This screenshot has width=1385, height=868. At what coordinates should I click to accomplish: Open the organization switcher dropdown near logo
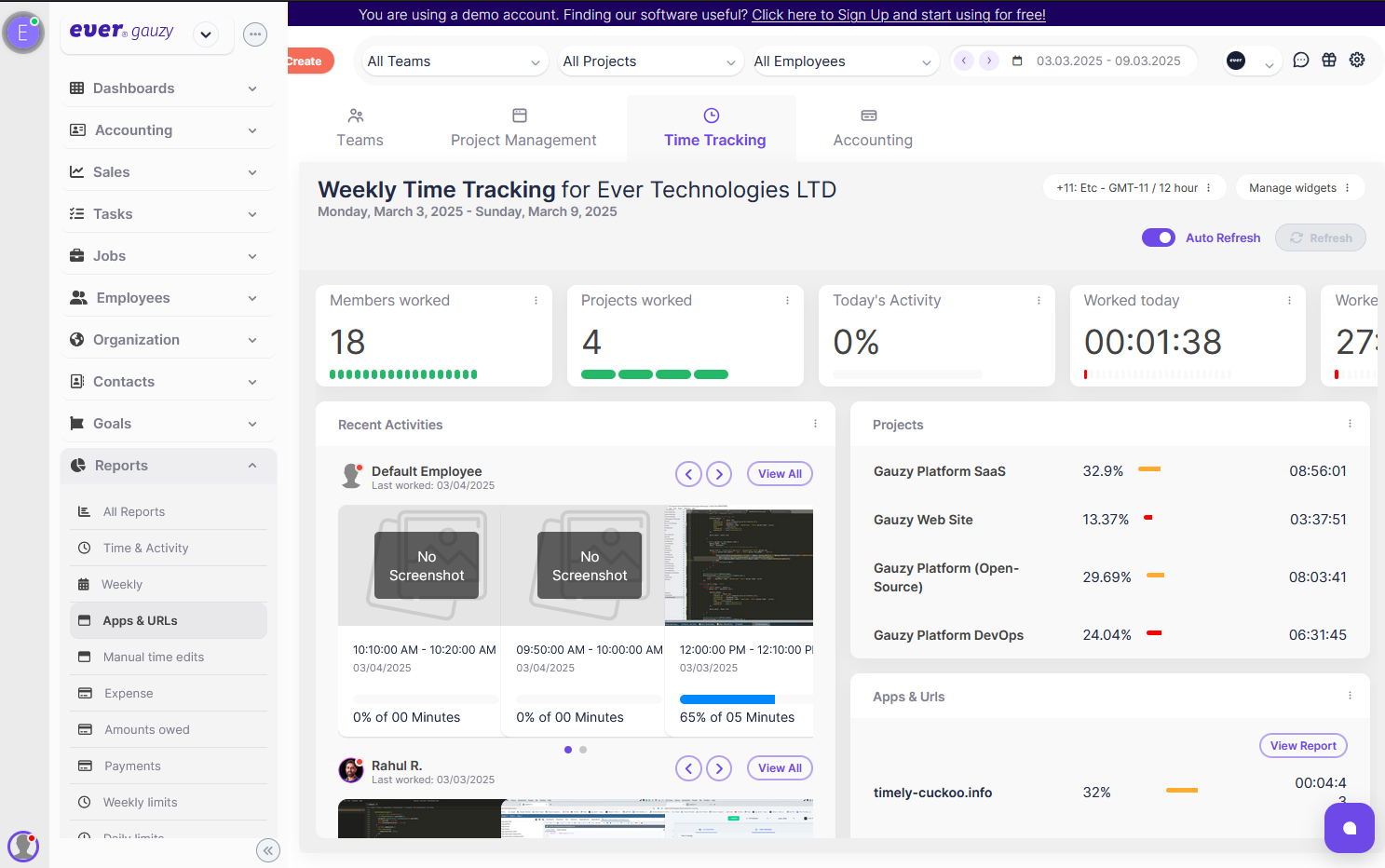pos(206,35)
